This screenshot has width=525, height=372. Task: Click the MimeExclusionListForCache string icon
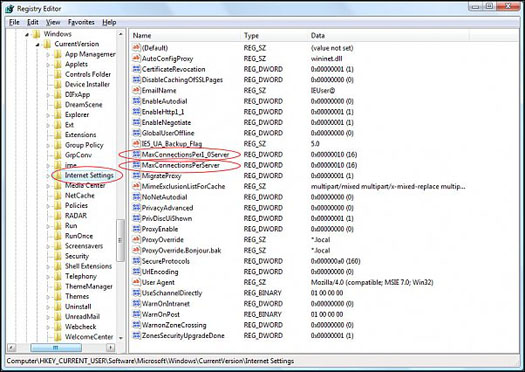click(136, 186)
